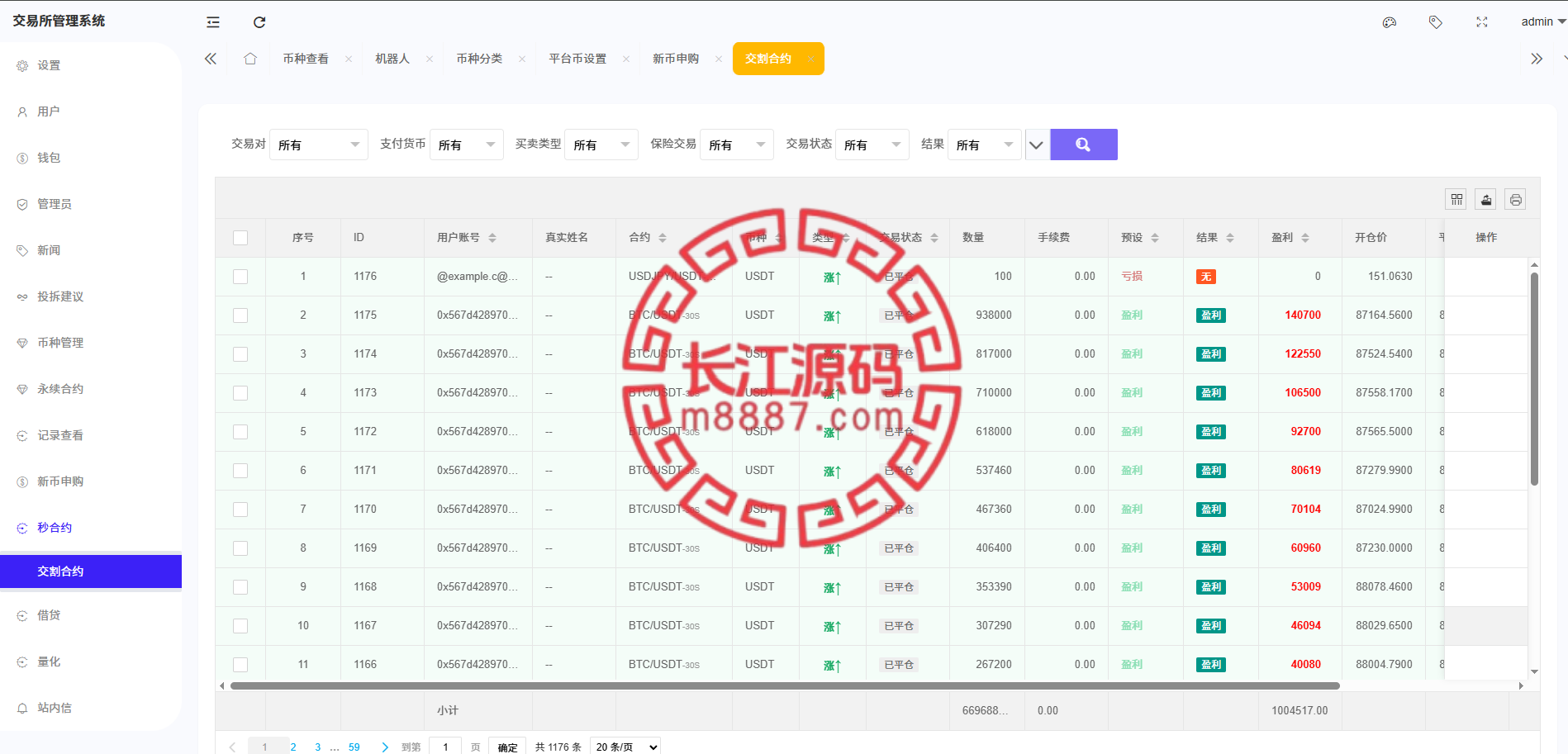Viewport: 1568px width, 754px height.
Task: Open the 交易对 dropdown
Action: coord(319,145)
